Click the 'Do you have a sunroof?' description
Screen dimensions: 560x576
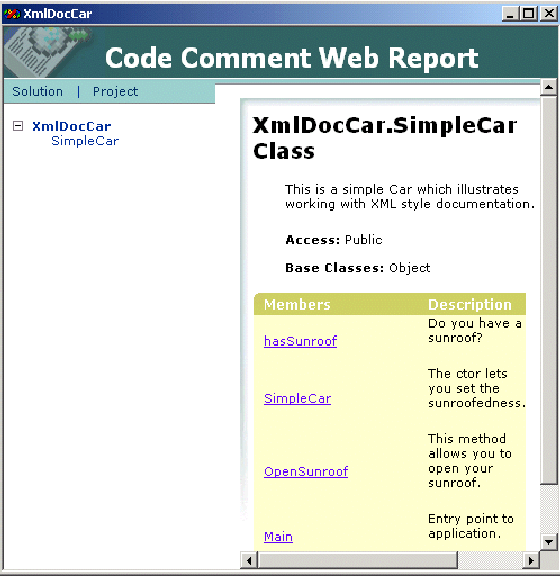pyautogui.click(x=475, y=331)
